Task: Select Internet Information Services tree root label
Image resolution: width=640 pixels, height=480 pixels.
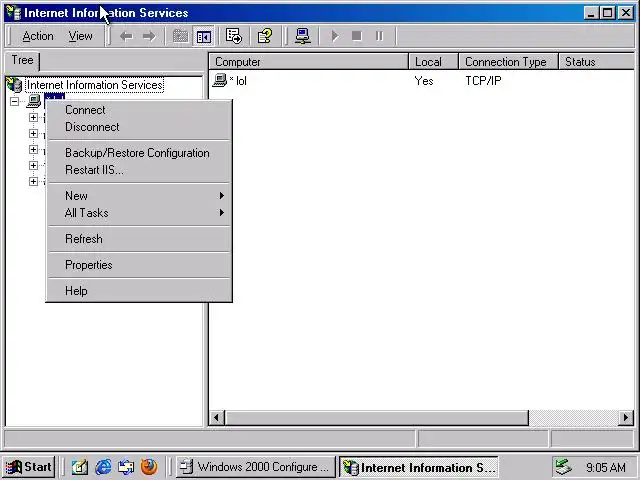Action: [x=95, y=85]
